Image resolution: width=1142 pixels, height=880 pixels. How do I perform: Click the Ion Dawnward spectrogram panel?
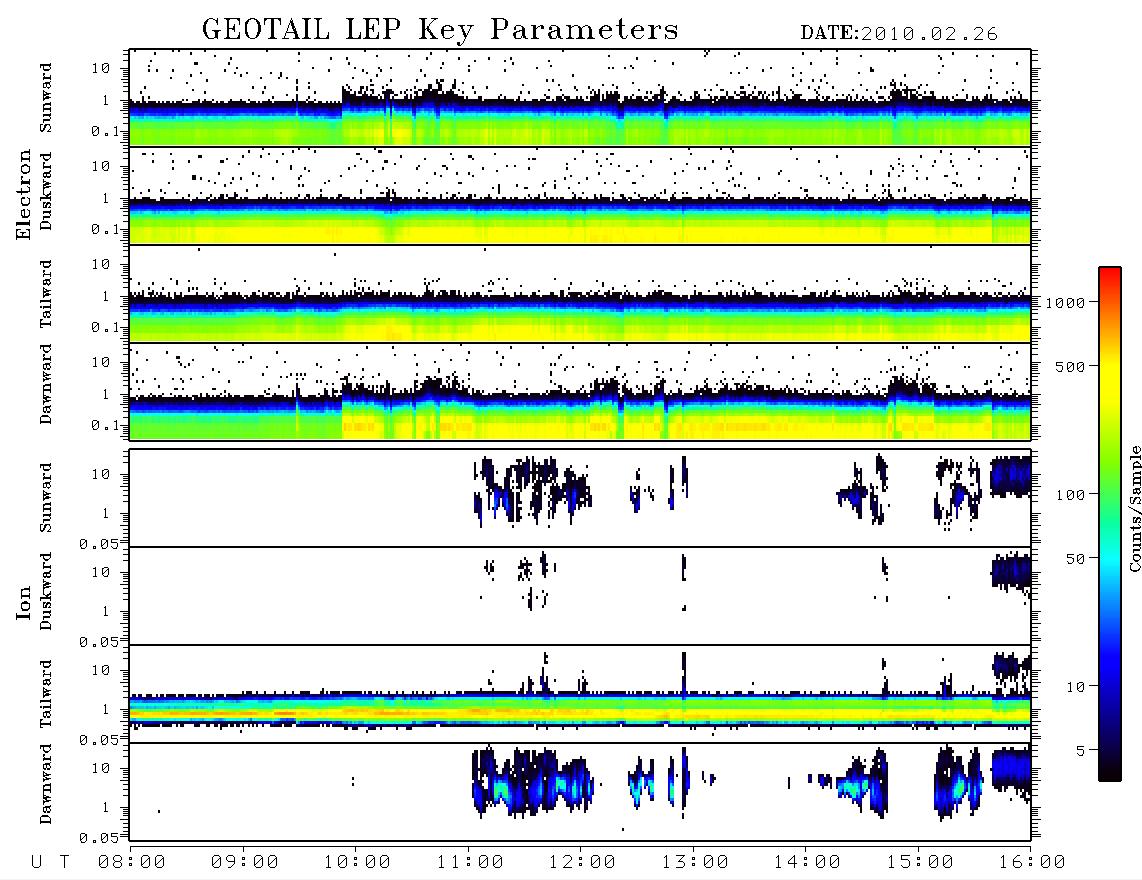coord(580,791)
